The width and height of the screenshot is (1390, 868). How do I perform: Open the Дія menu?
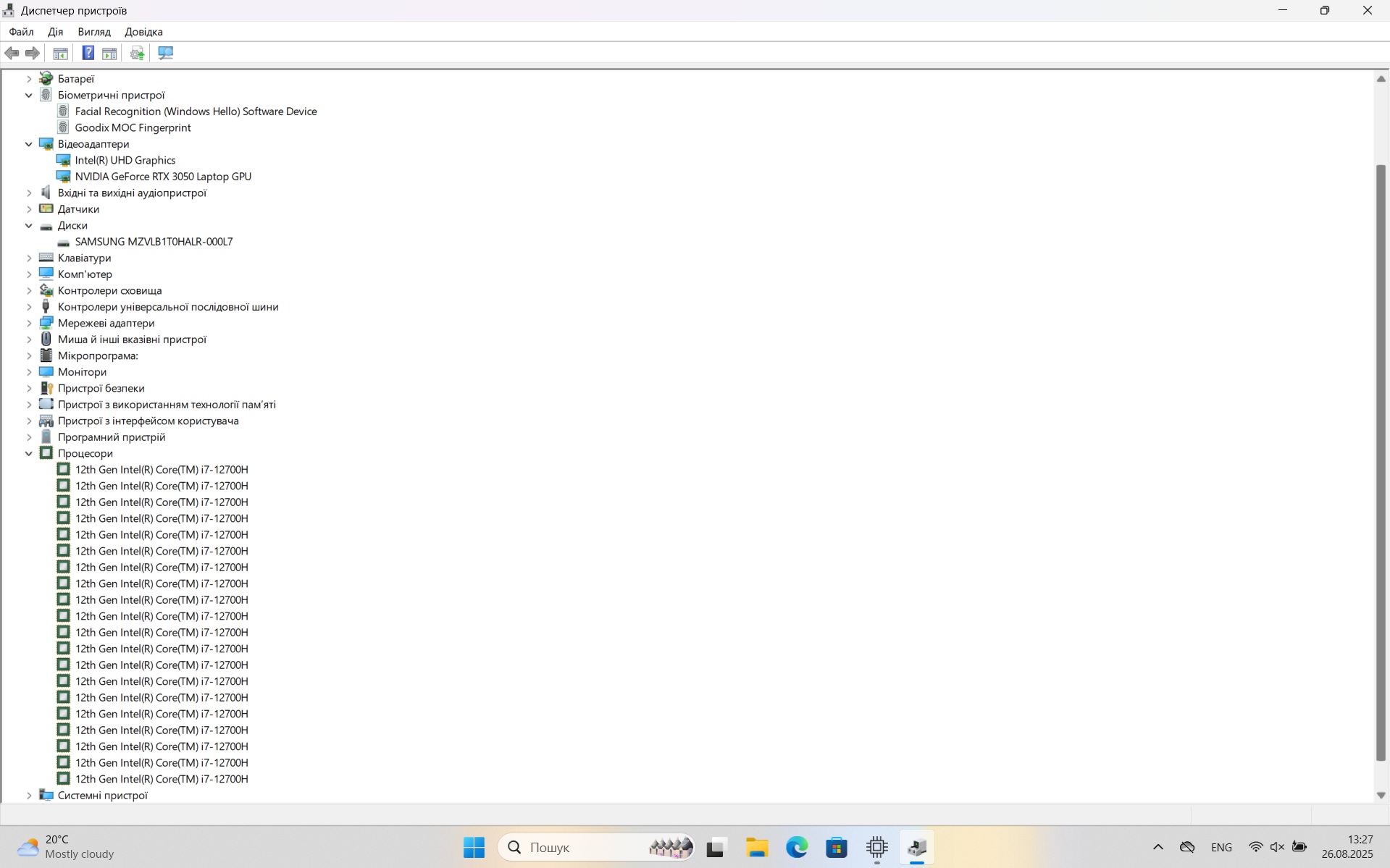[55, 32]
